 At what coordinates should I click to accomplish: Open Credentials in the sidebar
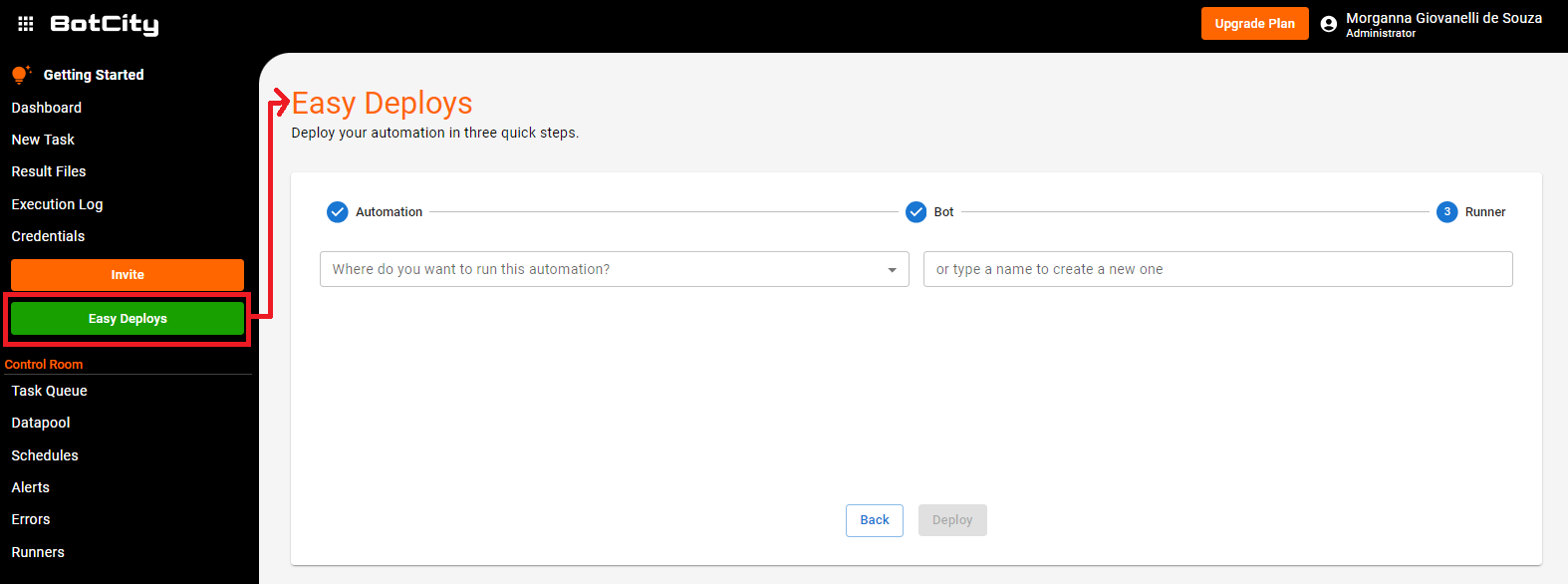click(x=48, y=236)
